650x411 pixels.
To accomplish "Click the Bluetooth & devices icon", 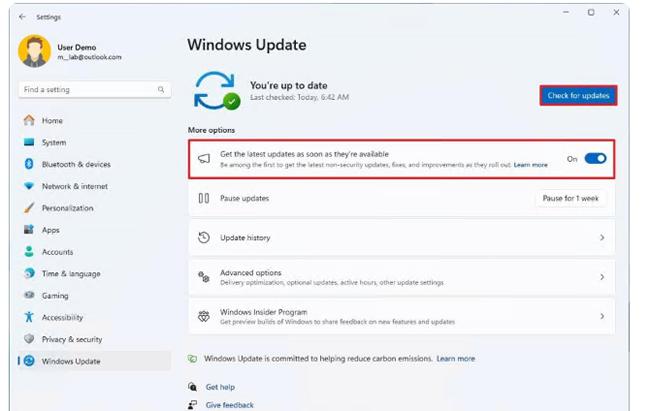I will point(29,164).
